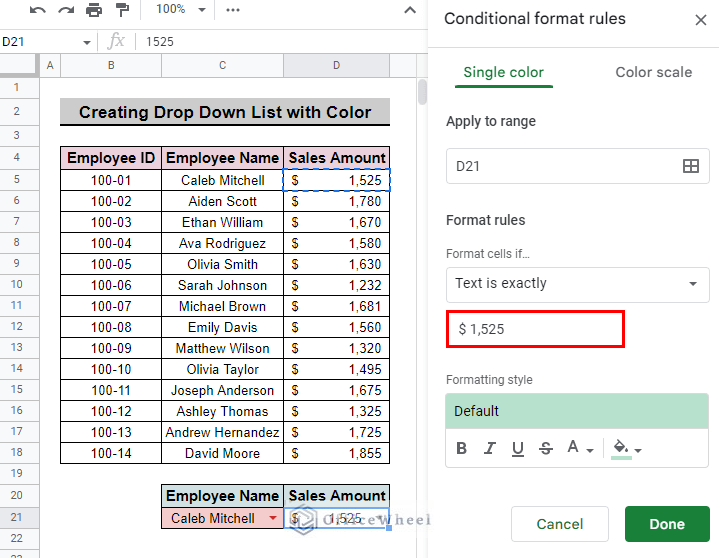The image size is (719, 558).
Task: Click the Ashley Thomas cell
Action: point(222,411)
